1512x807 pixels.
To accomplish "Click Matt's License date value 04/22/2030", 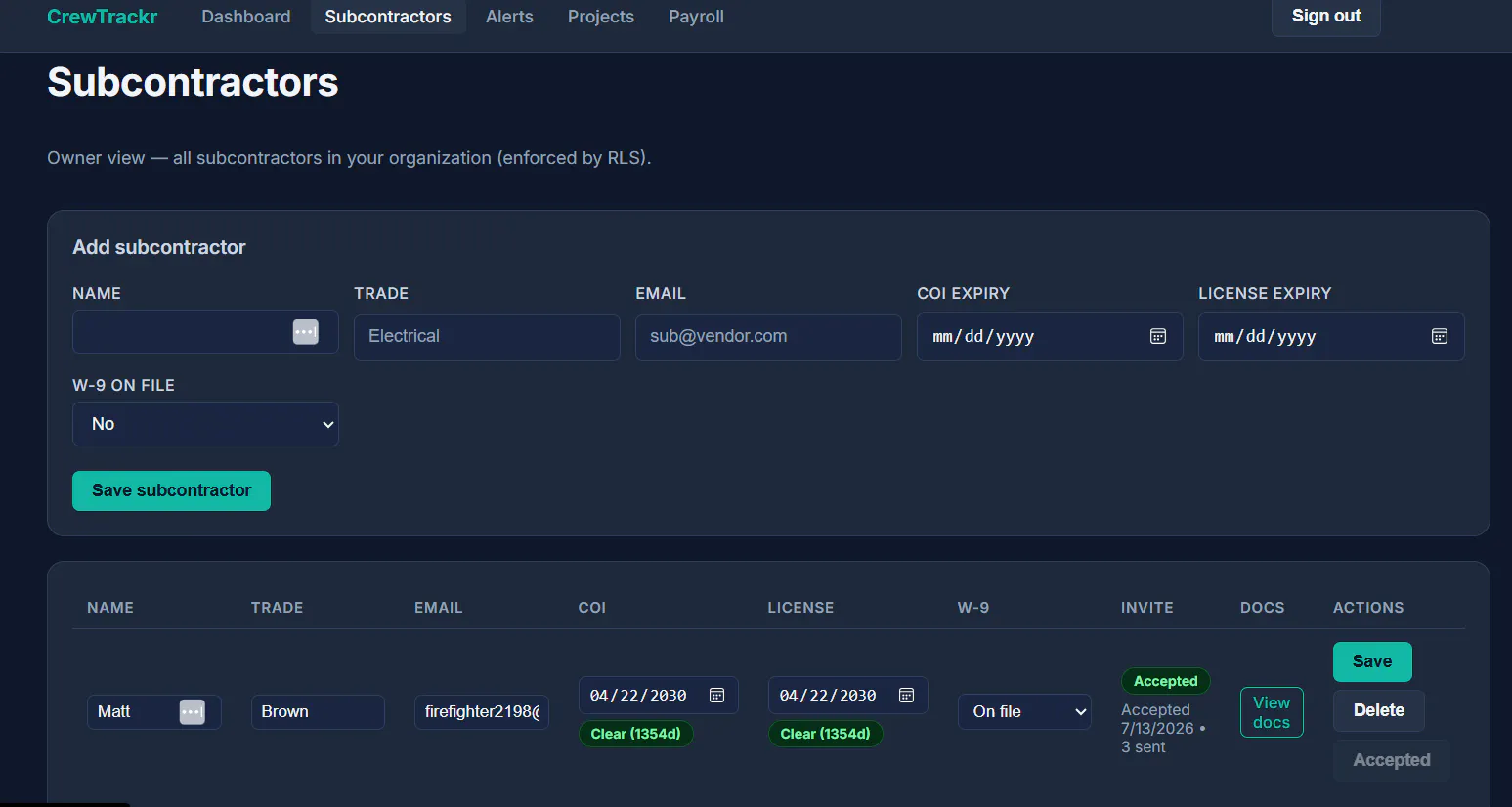I will pos(828,696).
